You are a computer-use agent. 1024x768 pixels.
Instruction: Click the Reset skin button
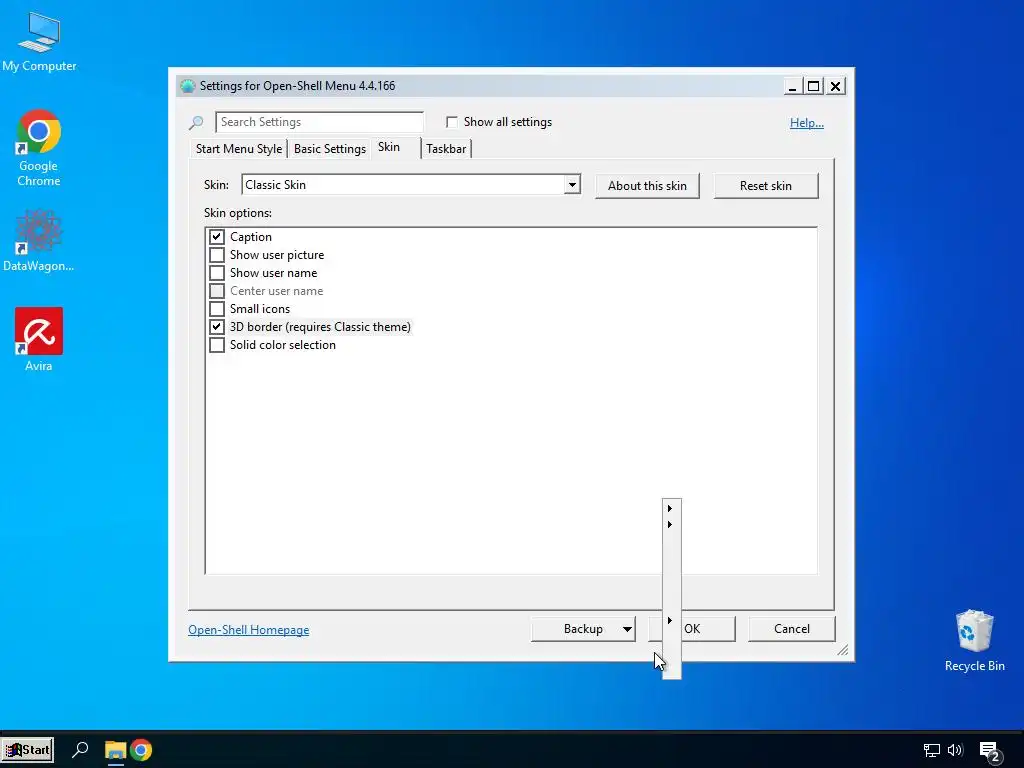tap(765, 185)
